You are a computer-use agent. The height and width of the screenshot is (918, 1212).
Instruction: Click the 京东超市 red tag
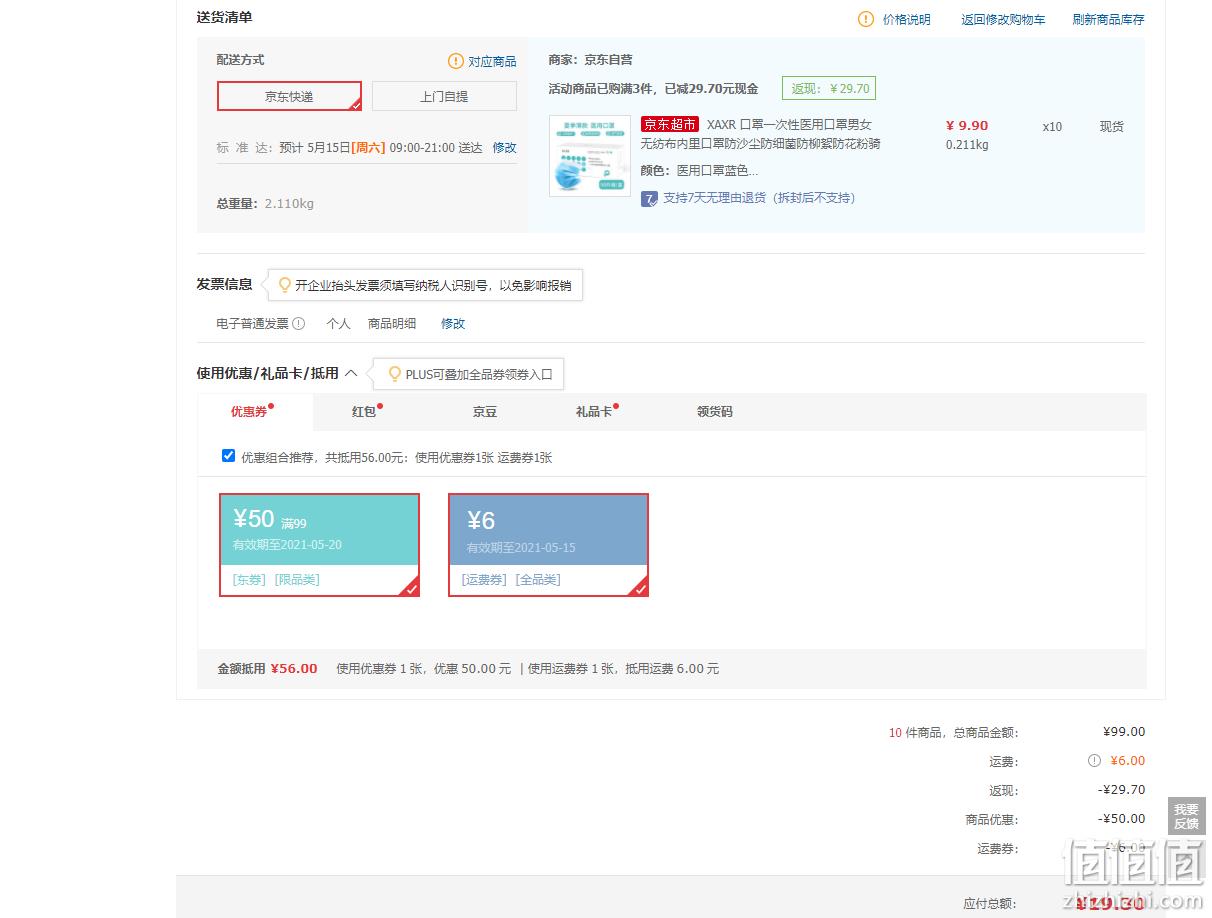coord(670,125)
